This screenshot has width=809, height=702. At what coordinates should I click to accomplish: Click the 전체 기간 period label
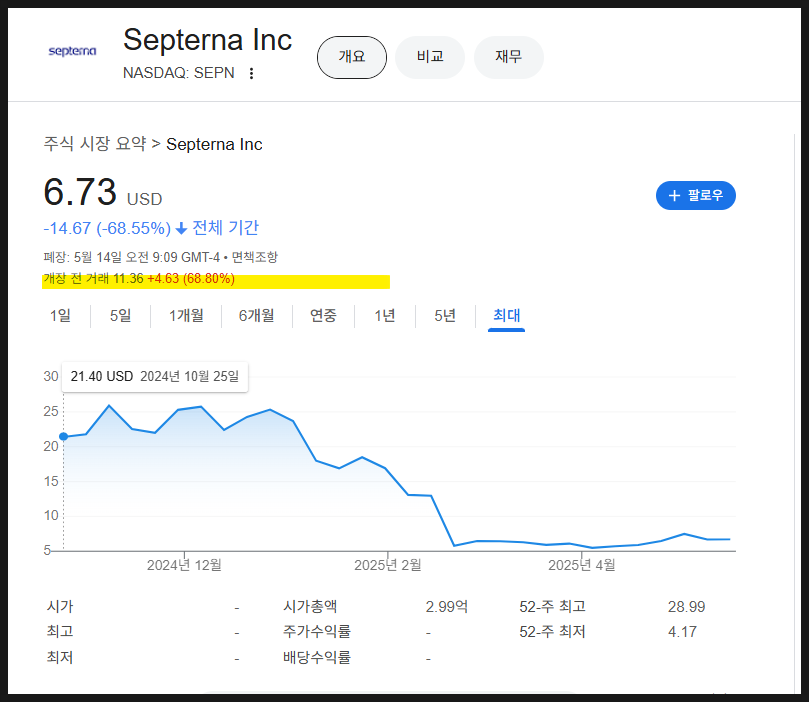(225, 228)
